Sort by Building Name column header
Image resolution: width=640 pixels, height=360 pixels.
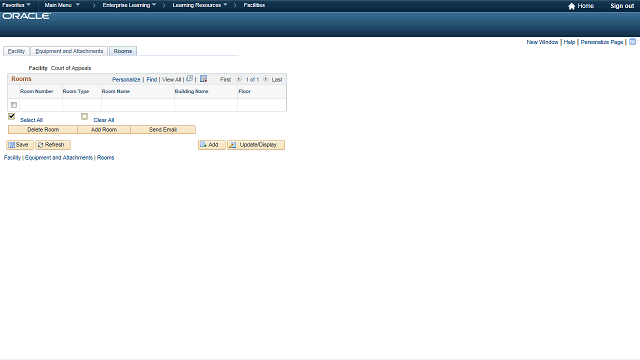[x=191, y=91]
